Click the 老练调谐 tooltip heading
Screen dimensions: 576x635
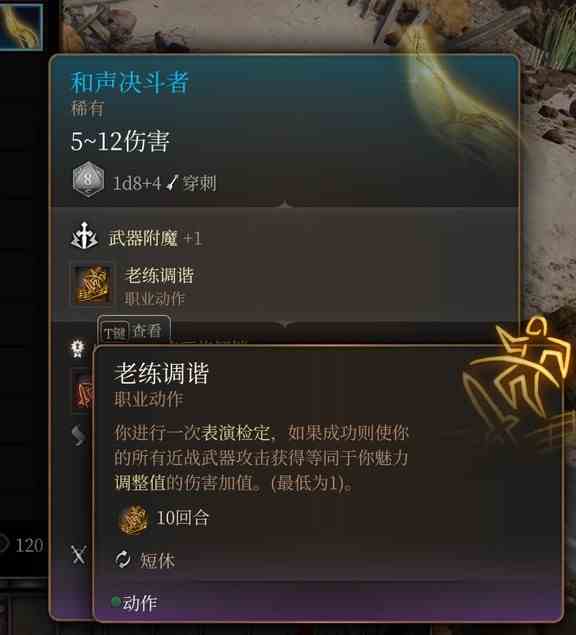[161, 373]
